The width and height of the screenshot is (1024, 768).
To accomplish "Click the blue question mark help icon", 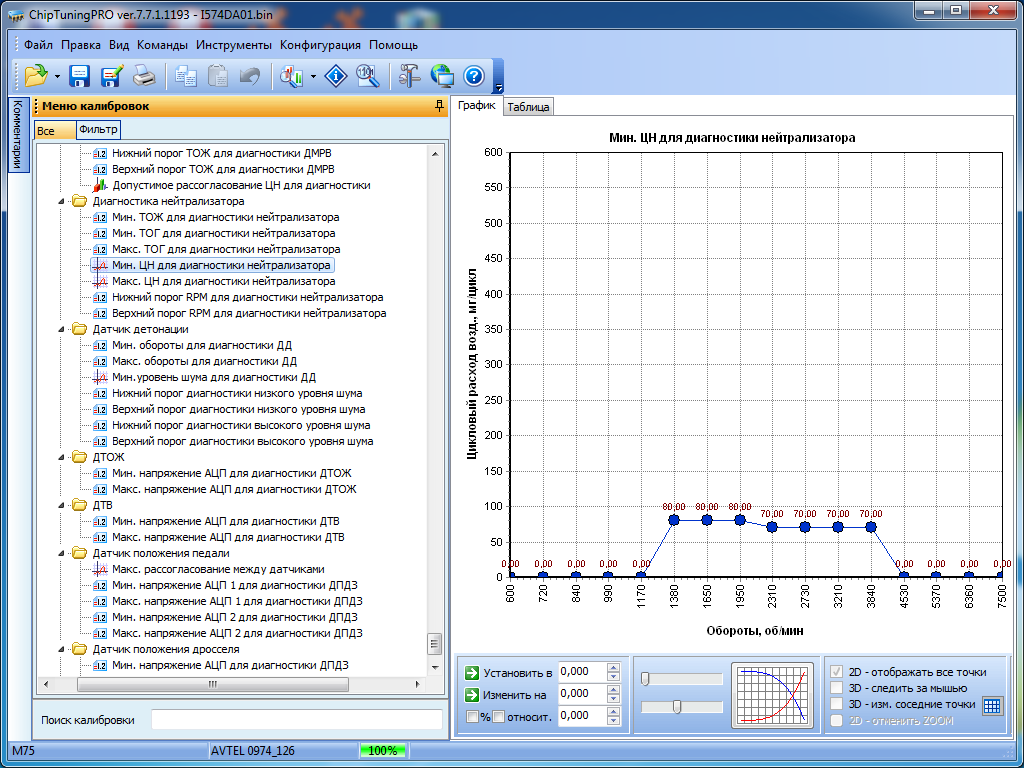I will coord(473,75).
